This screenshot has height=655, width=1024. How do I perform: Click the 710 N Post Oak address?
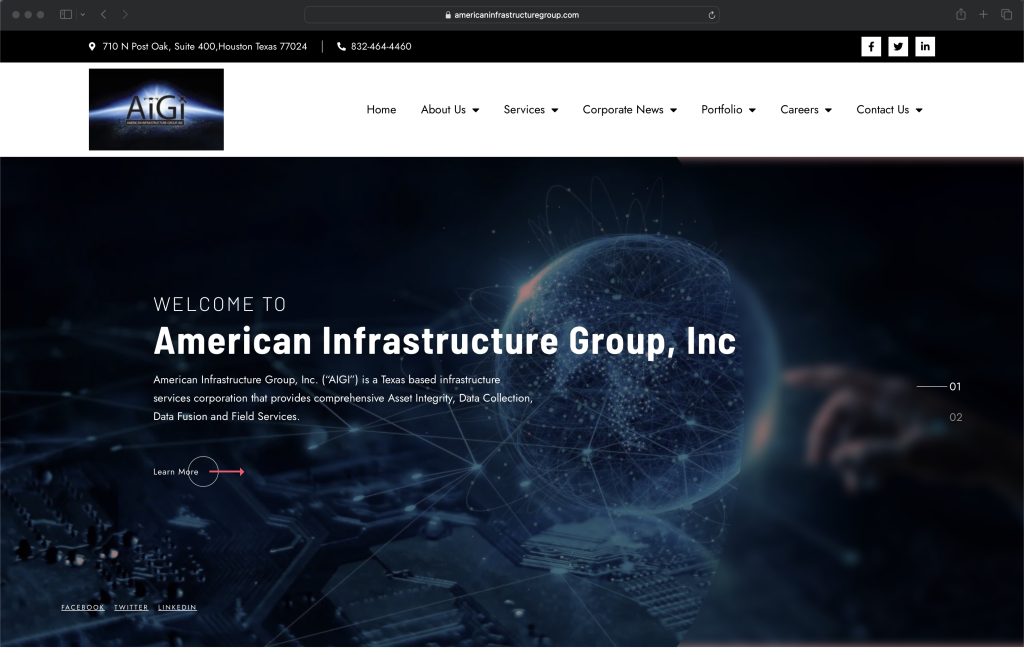[204, 46]
